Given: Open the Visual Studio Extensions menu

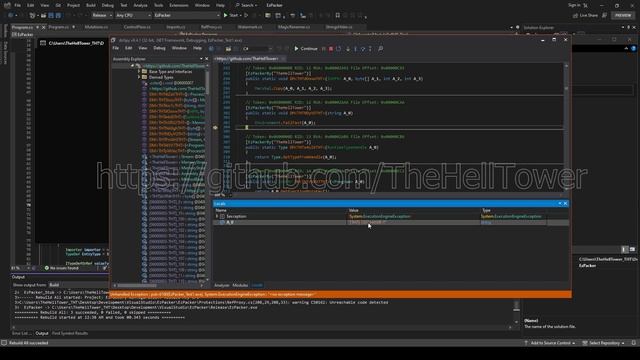Looking at the screenshot, I should pos(179,5).
